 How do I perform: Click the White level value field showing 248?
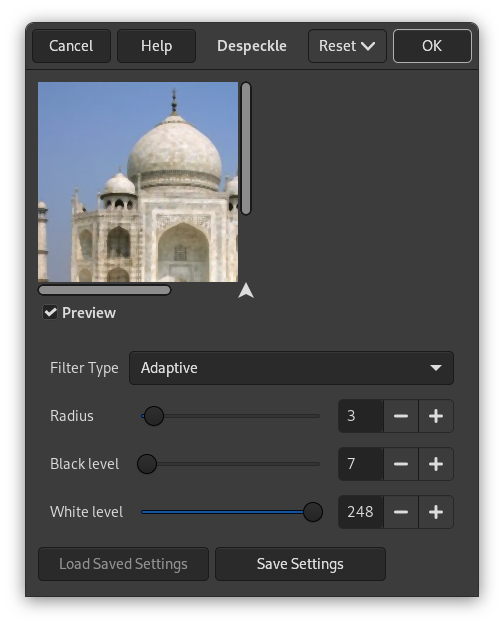click(360, 512)
